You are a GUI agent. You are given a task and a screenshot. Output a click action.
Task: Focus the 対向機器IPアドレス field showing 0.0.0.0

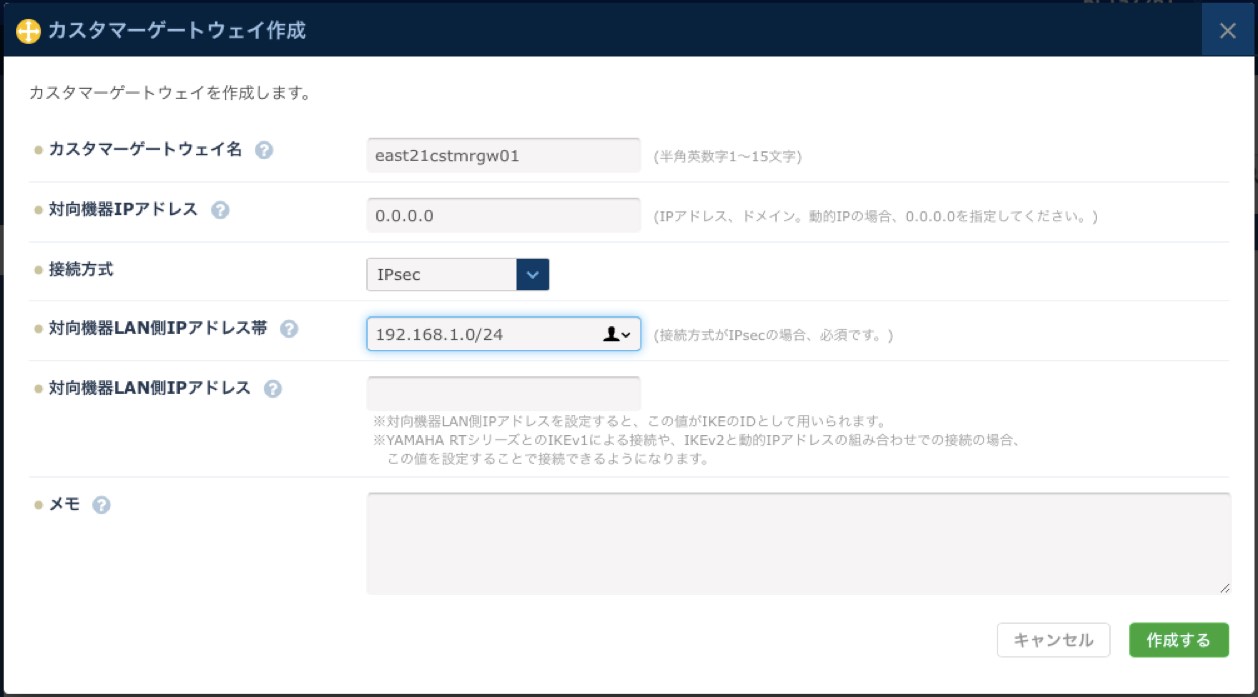(503, 215)
